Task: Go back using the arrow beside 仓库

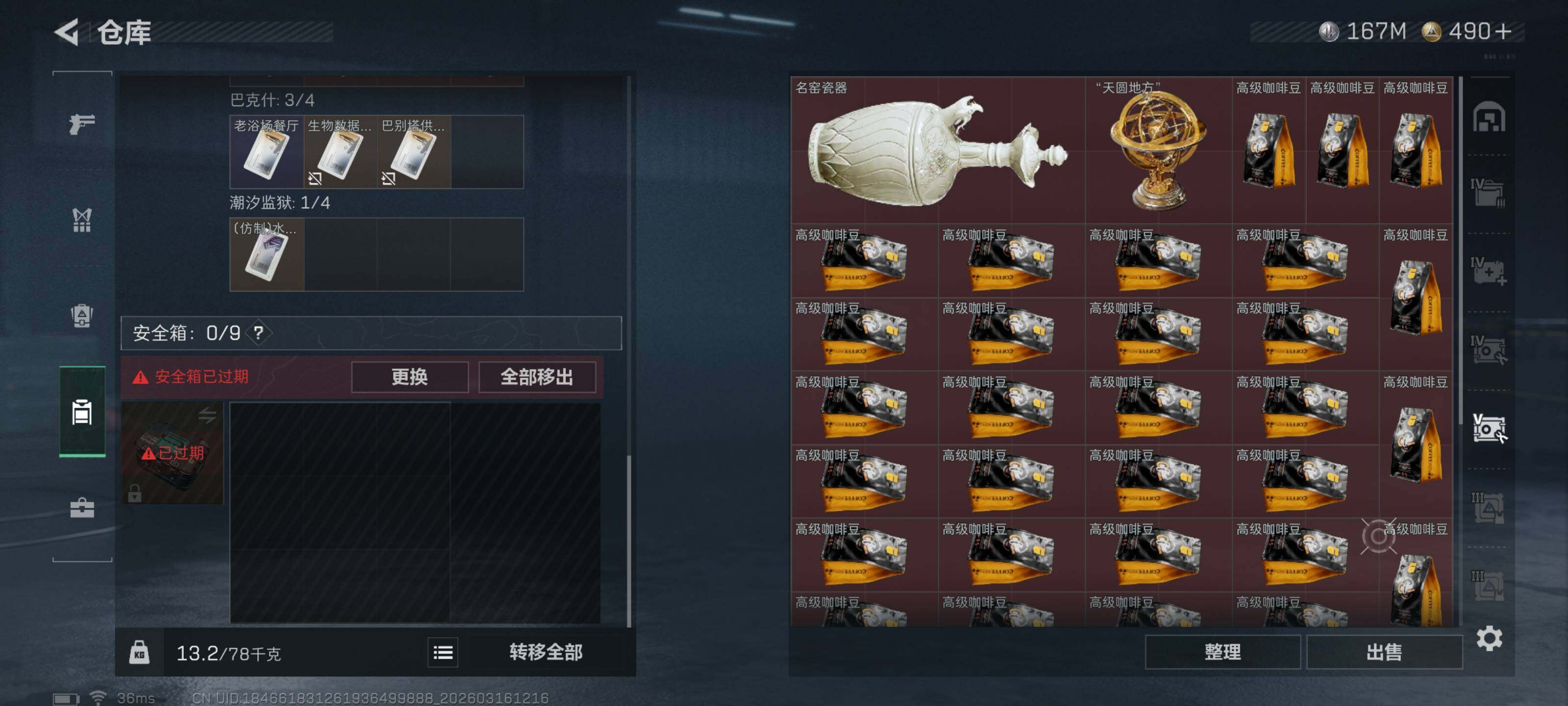Action: 67,32
